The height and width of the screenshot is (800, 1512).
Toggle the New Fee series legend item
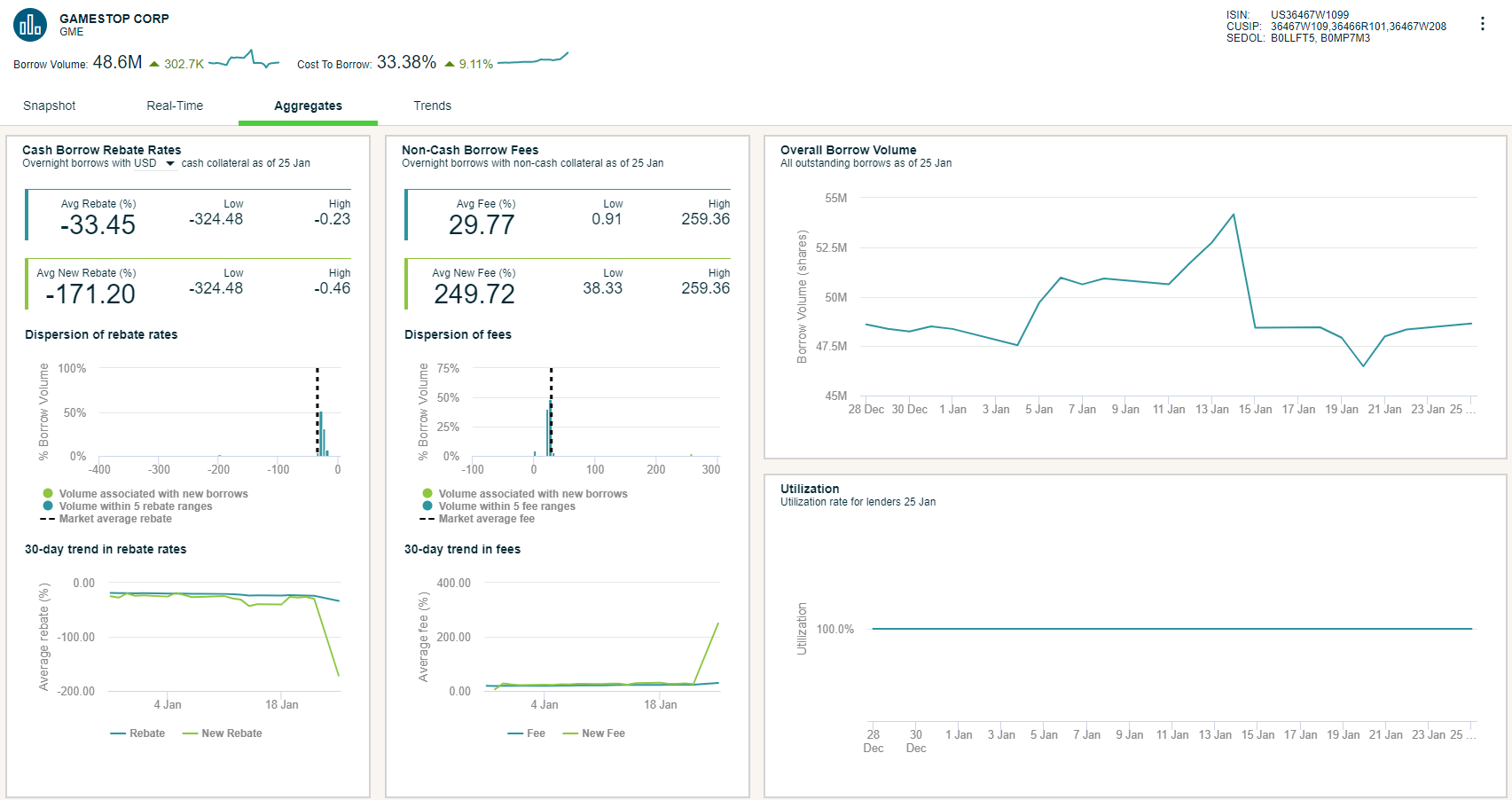click(594, 733)
